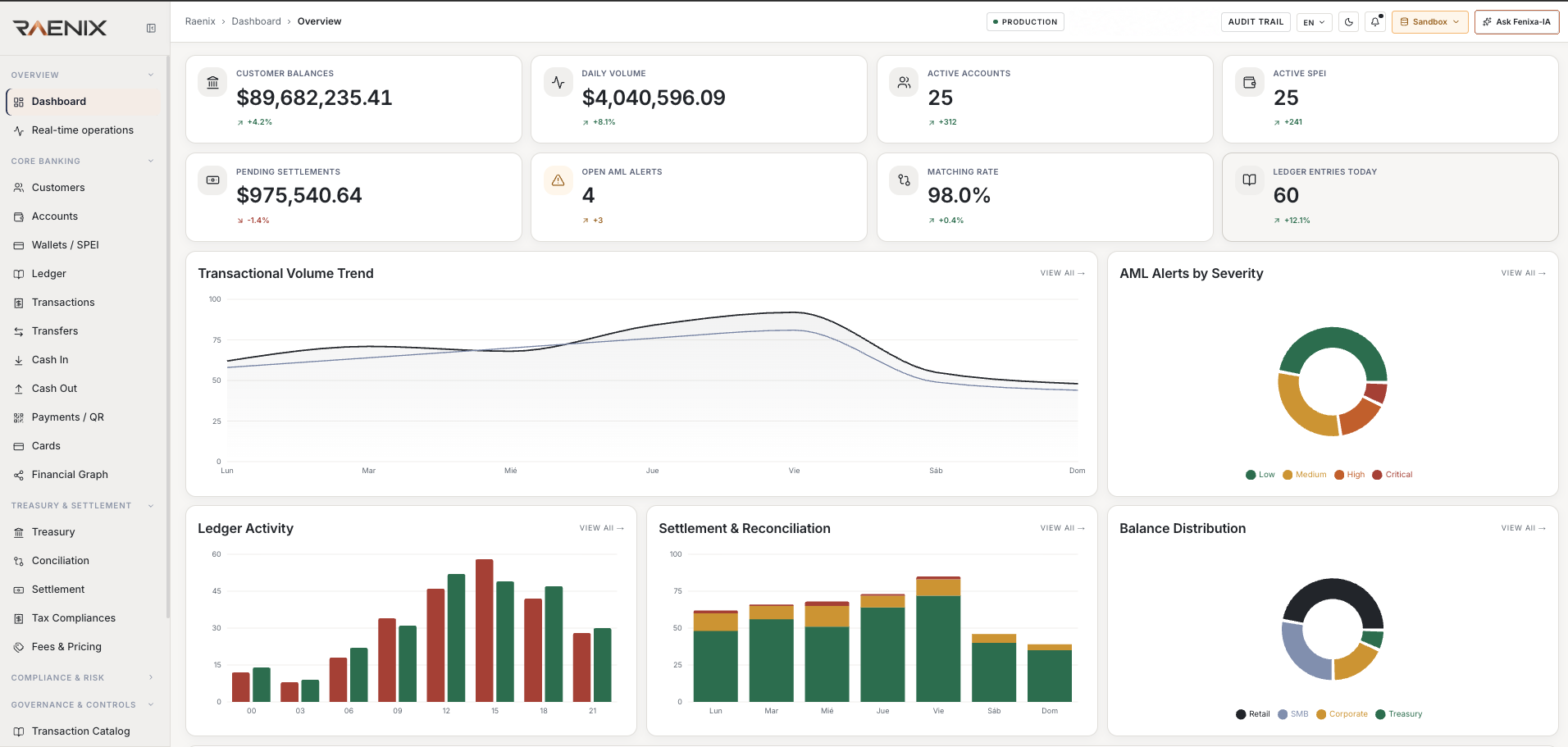
Task: Click the Active SPEI wallet icon
Action: [1250, 82]
